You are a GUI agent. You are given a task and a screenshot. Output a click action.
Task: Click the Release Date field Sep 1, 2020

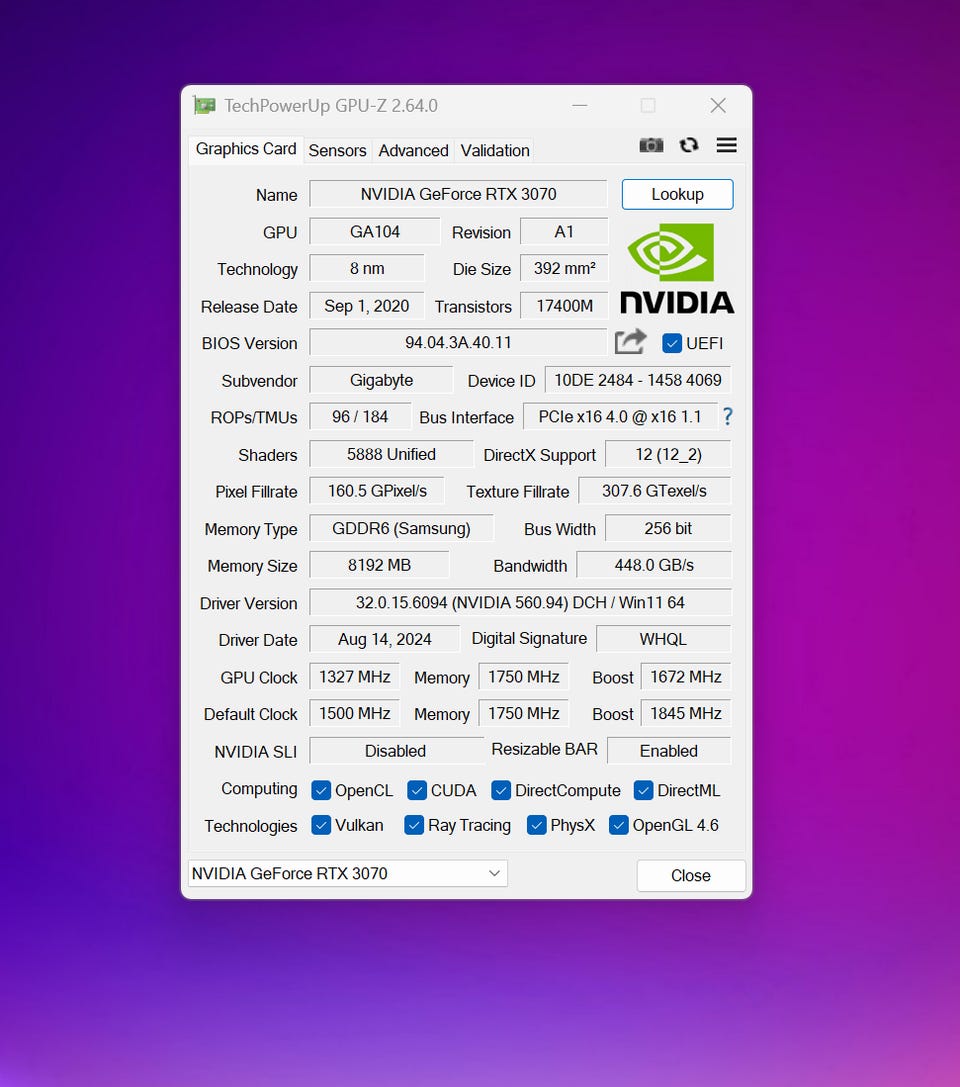click(367, 306)
